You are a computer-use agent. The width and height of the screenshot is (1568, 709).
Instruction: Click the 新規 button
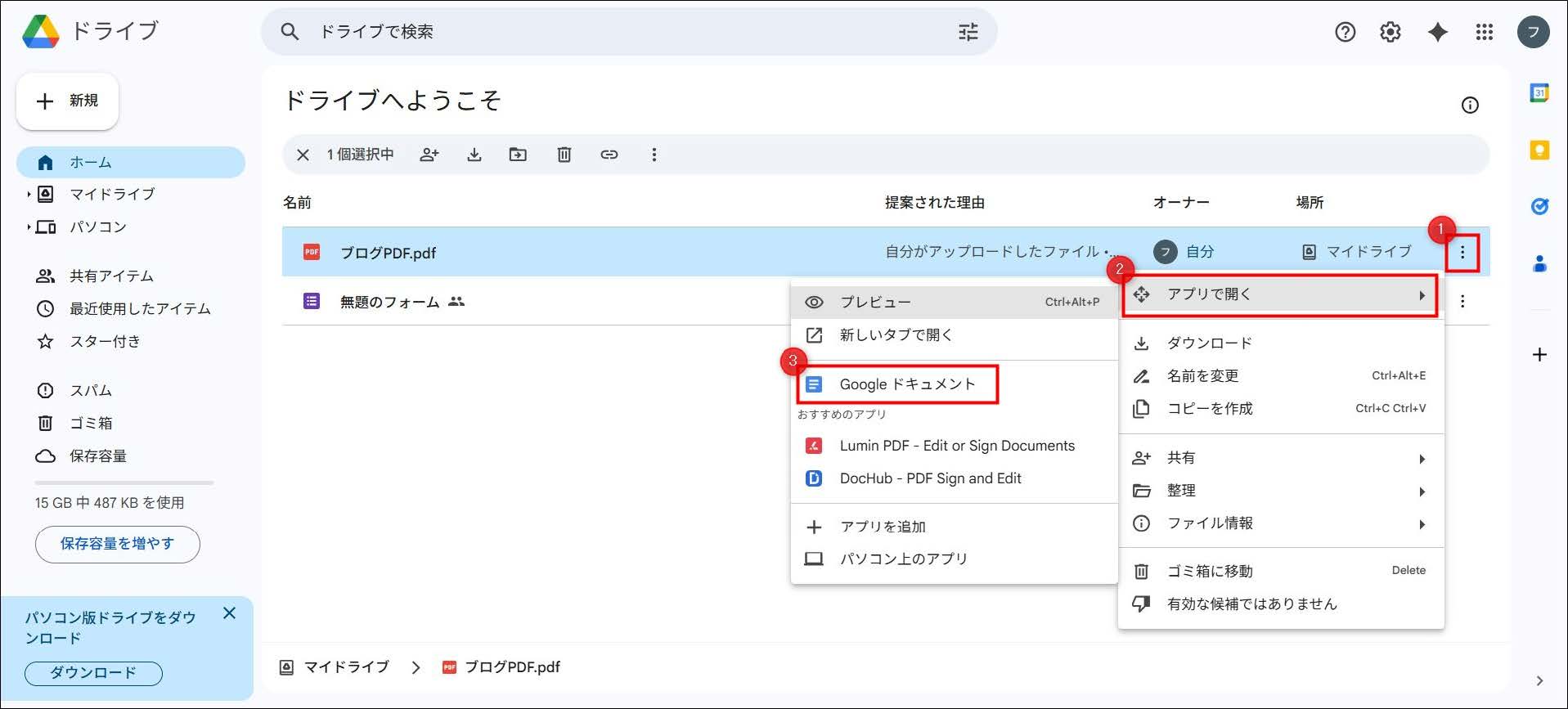68,101
